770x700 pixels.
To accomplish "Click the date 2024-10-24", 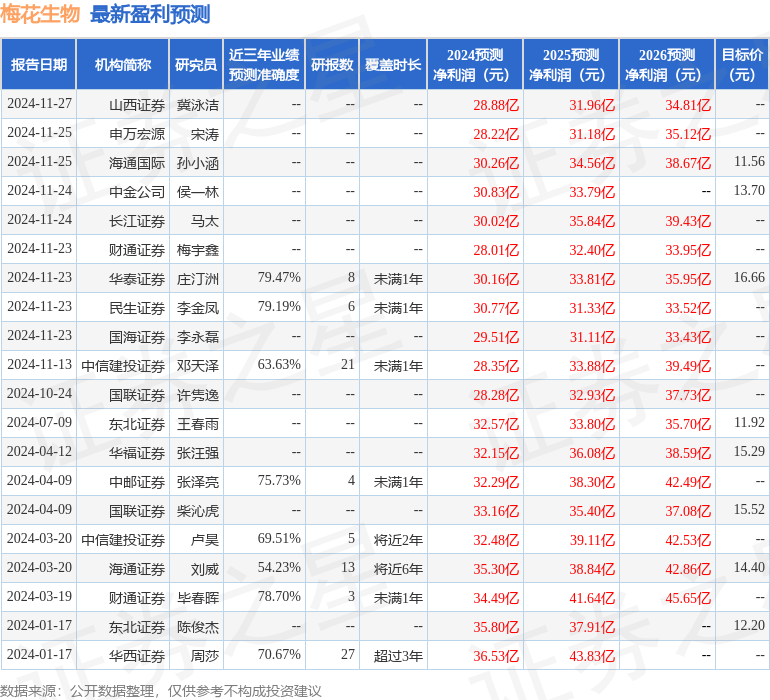I will [39, 393].
